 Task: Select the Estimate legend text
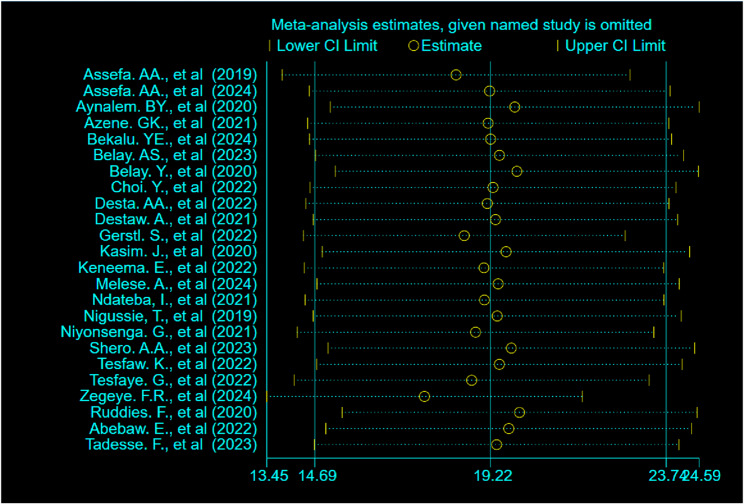pos(451,46)
